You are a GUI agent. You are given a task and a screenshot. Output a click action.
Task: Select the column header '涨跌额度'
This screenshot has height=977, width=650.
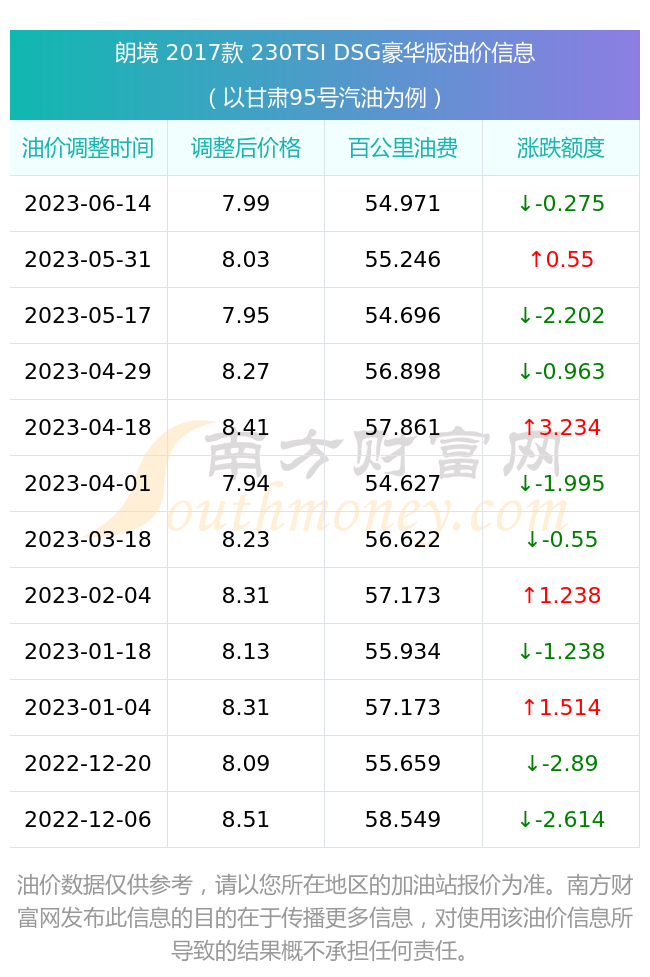(x=561, y=148)
